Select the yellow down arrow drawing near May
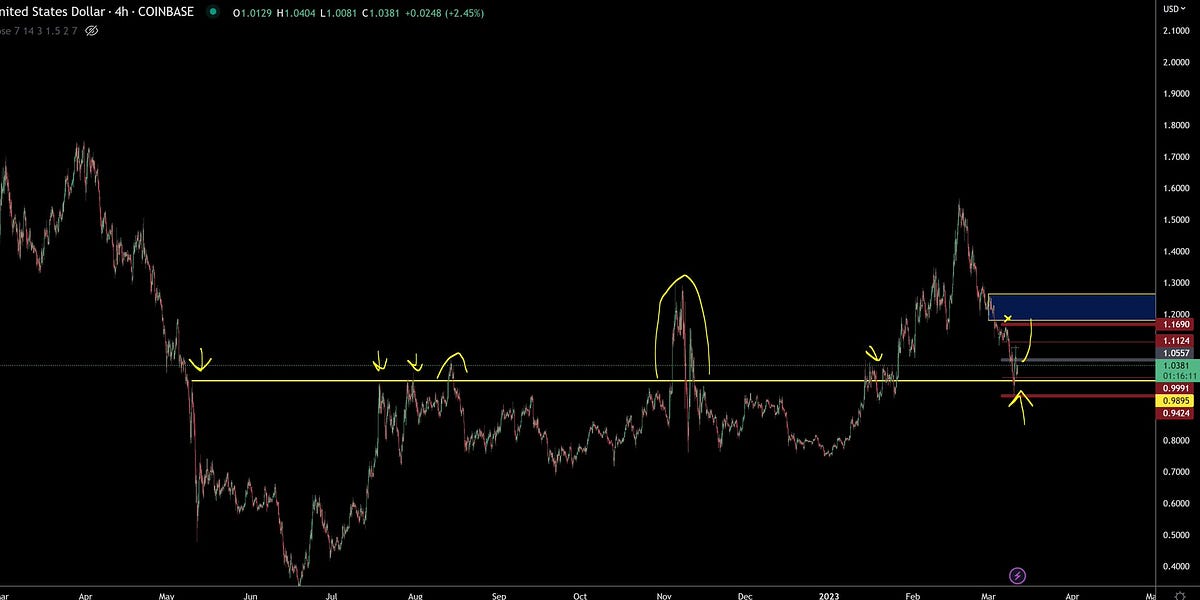The image size is (1200, 600). pos(201,360)
